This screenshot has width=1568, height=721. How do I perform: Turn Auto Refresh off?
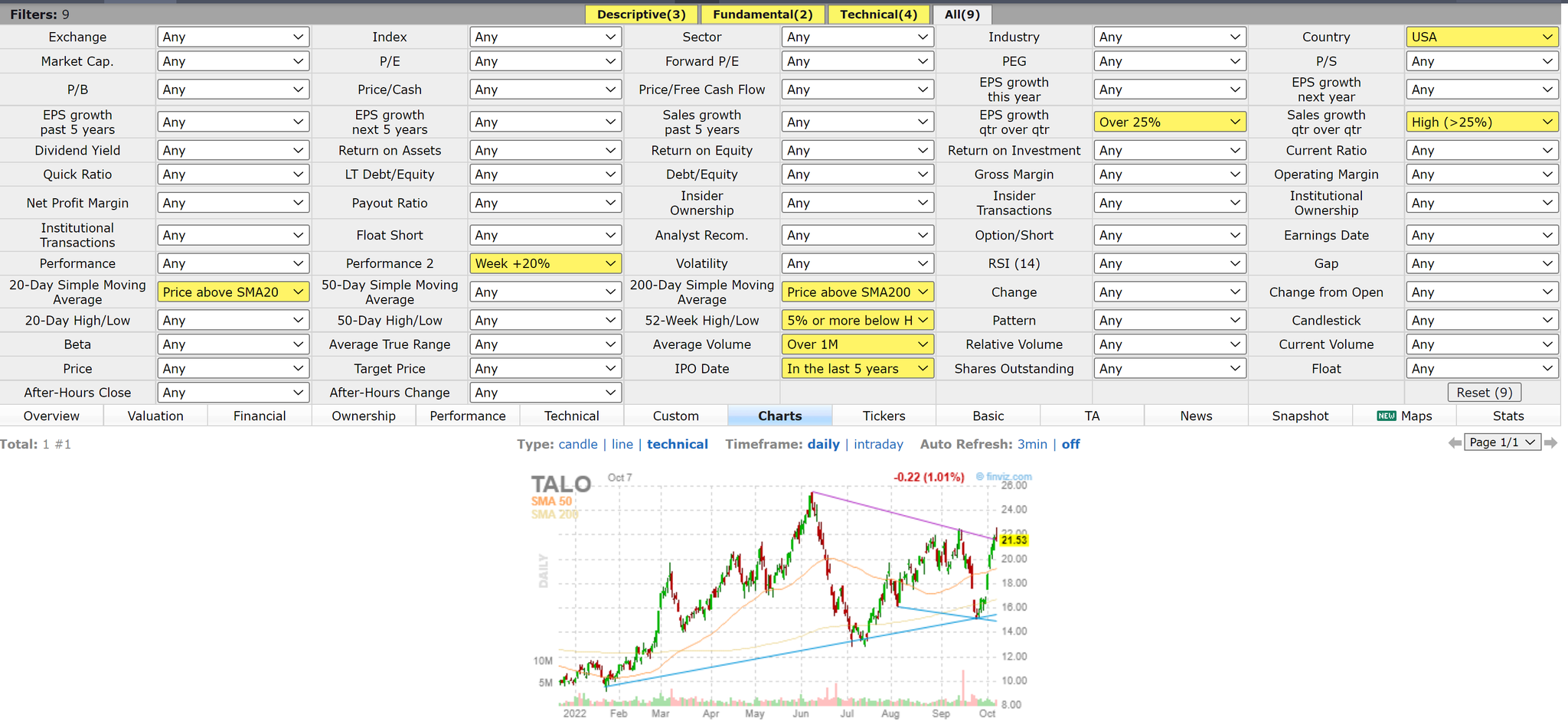pos(1070,444)
